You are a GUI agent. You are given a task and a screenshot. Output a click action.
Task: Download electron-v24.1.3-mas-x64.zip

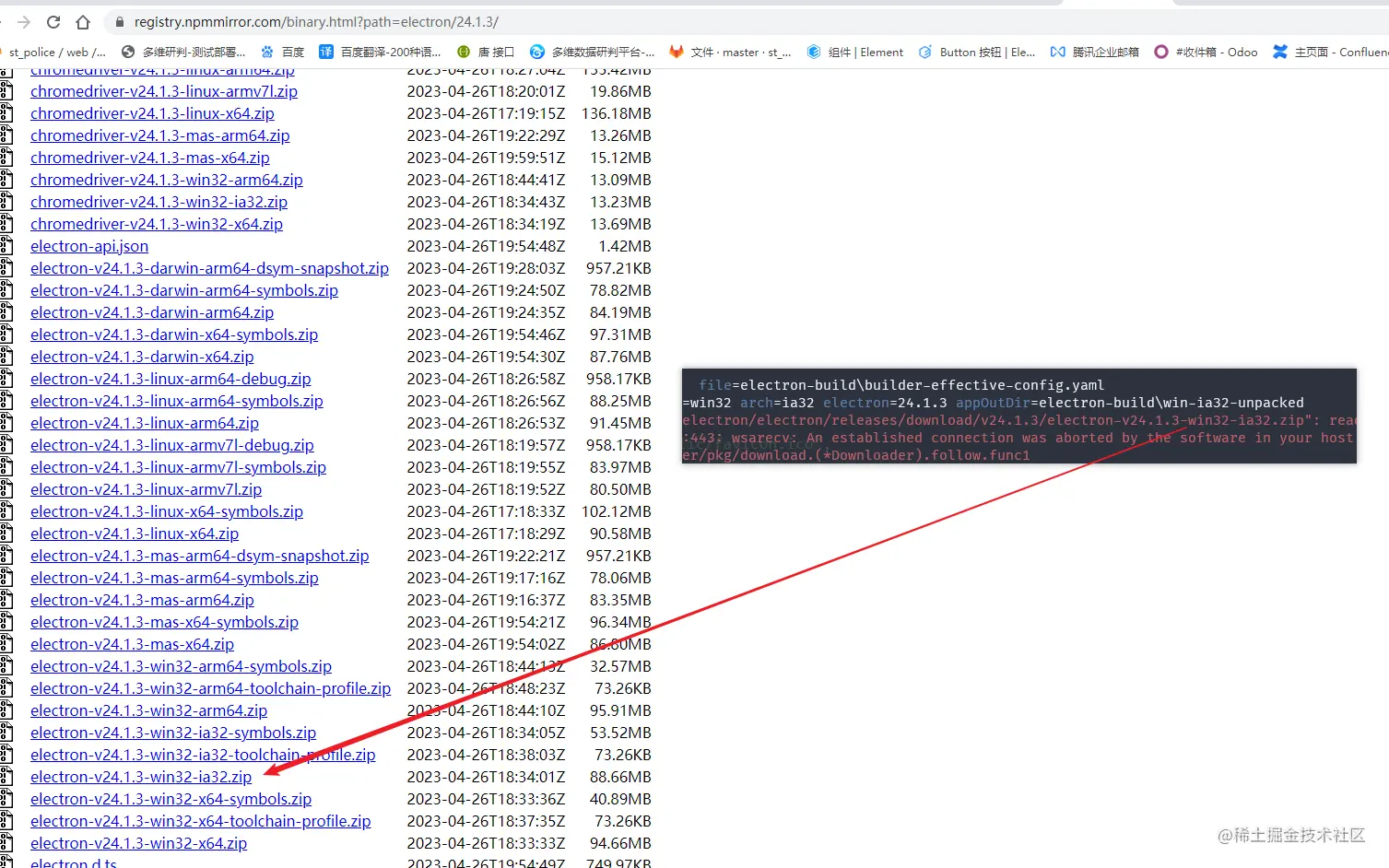pyautogui.click(x=132, y=644)
